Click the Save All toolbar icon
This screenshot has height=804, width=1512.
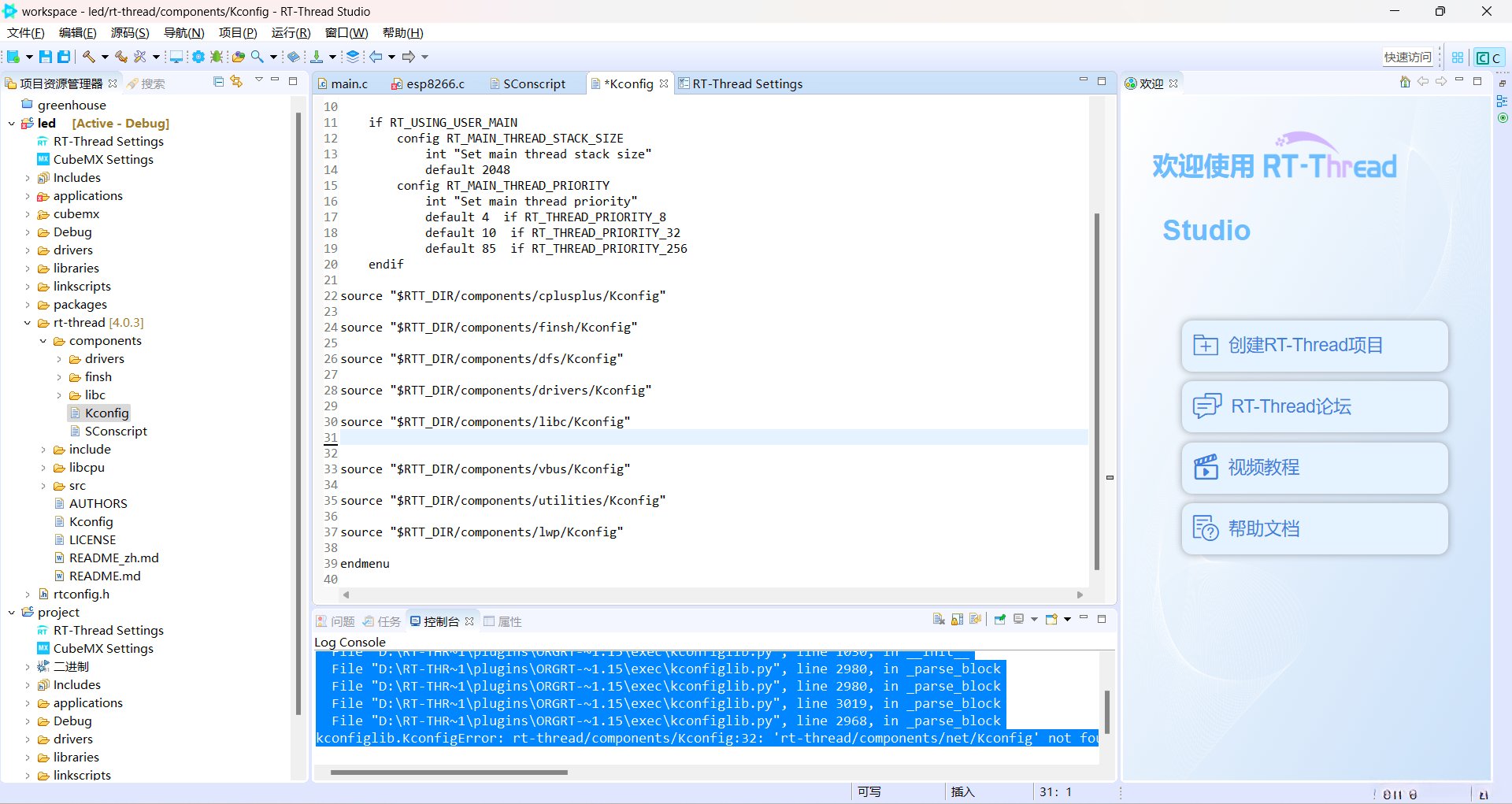64,57
